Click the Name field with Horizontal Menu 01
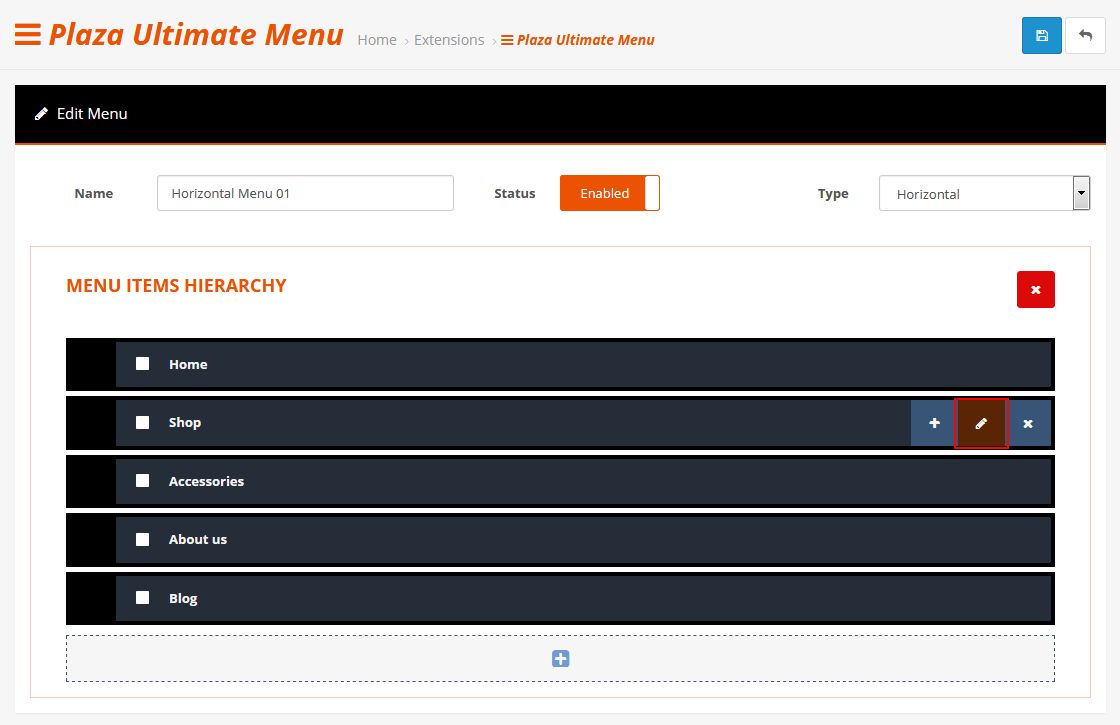Image resolution: width=1120 pixels, height=725 pixels. [305, 193]
